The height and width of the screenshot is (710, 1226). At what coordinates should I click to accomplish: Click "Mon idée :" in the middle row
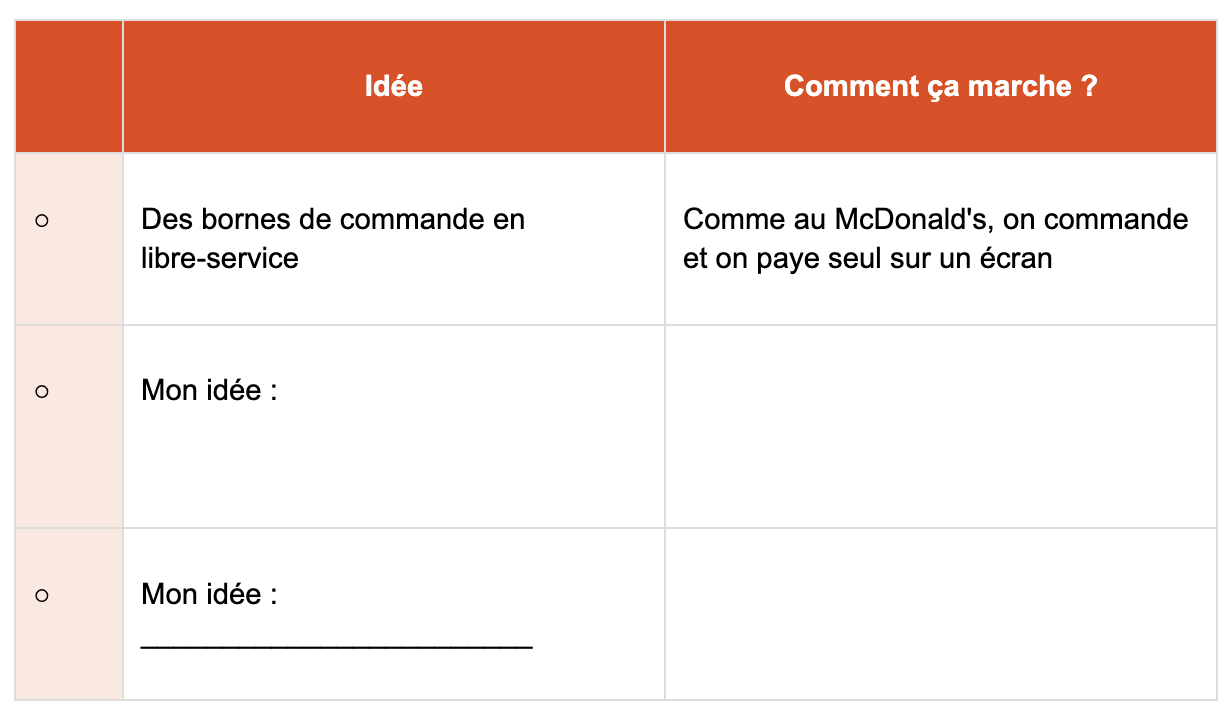tap(209, 390)
